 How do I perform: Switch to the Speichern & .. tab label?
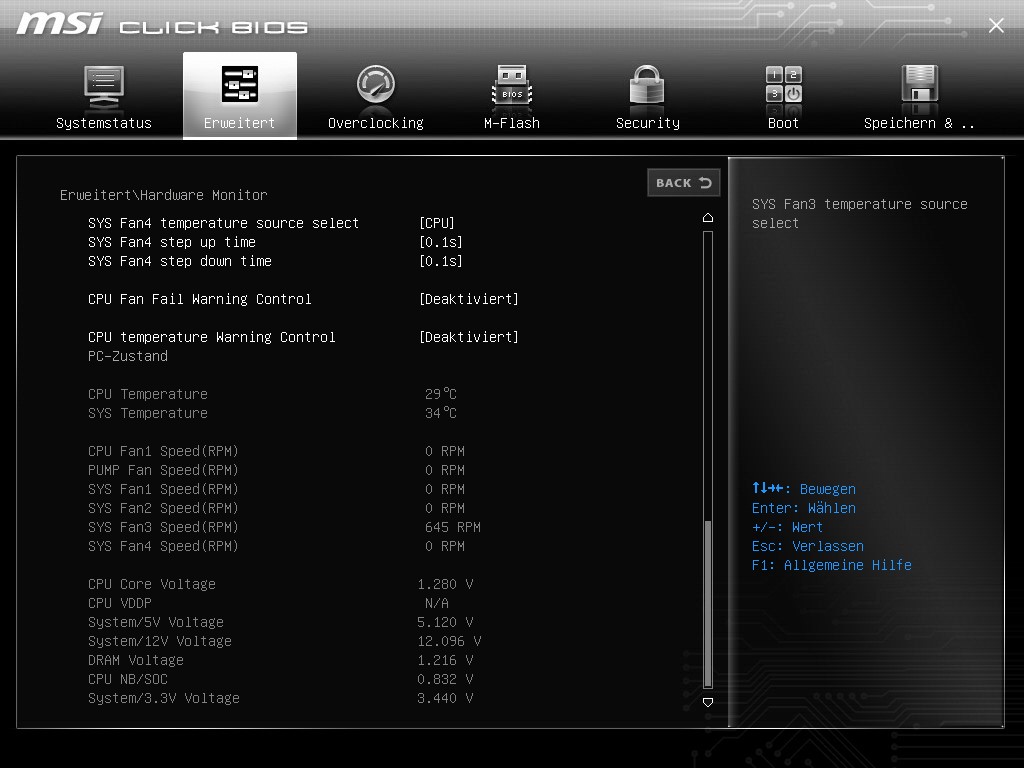pos(920,123)
